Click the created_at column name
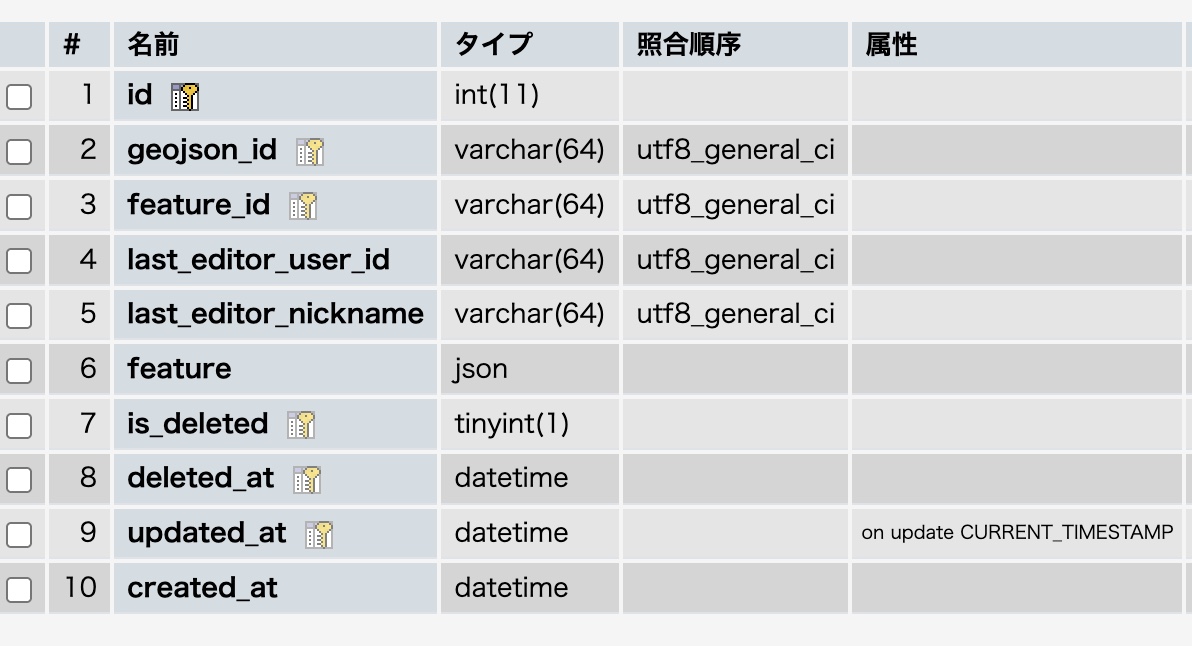The image size is (1192, 646). tap(202, 588)
